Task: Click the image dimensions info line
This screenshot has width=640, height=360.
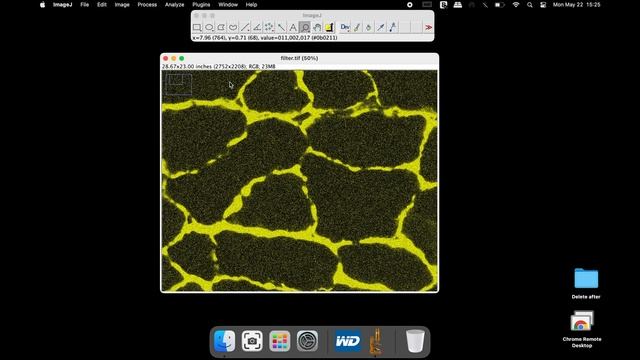Action: (219, 66)
